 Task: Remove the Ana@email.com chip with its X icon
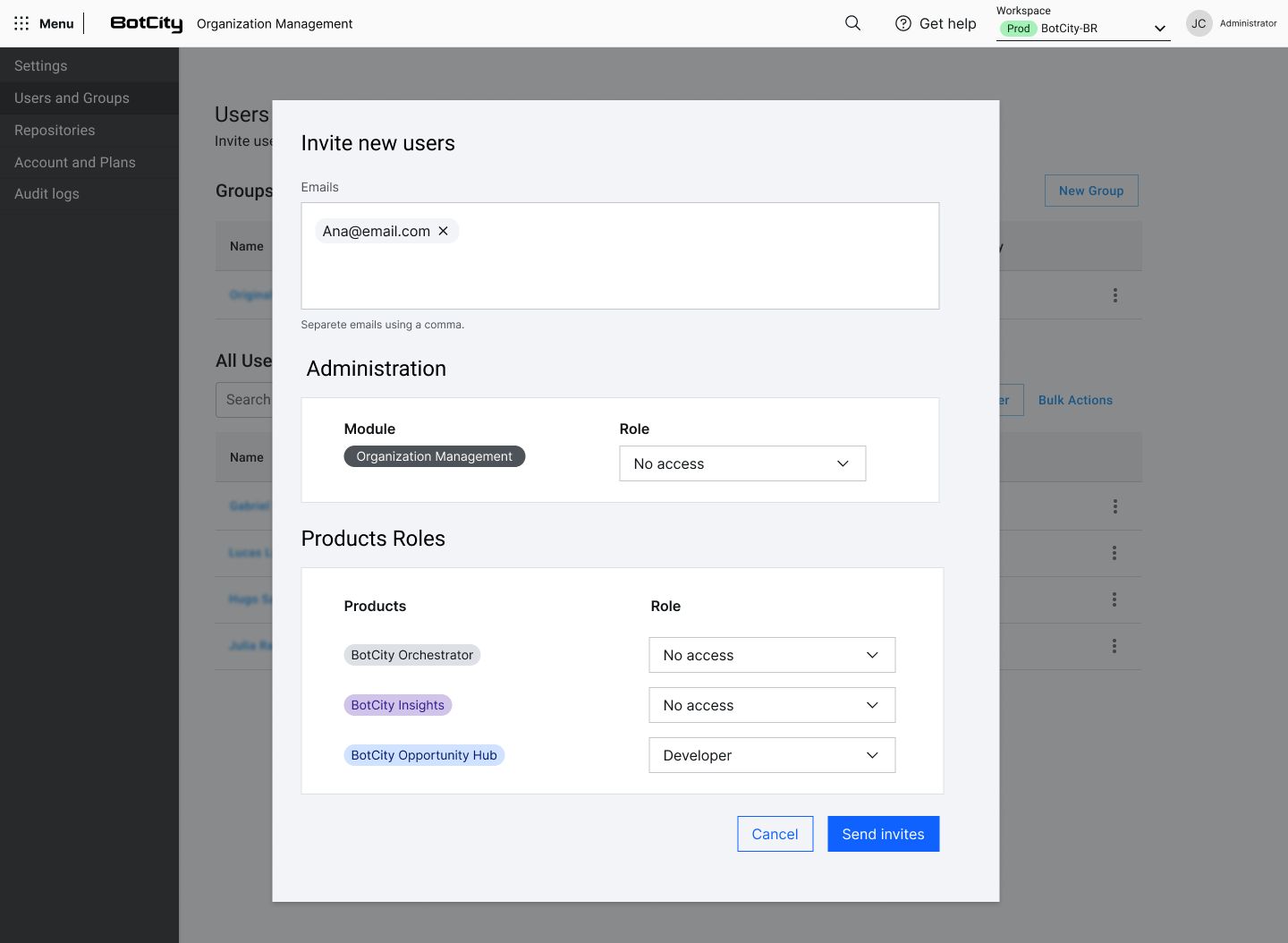pos(443,231)
